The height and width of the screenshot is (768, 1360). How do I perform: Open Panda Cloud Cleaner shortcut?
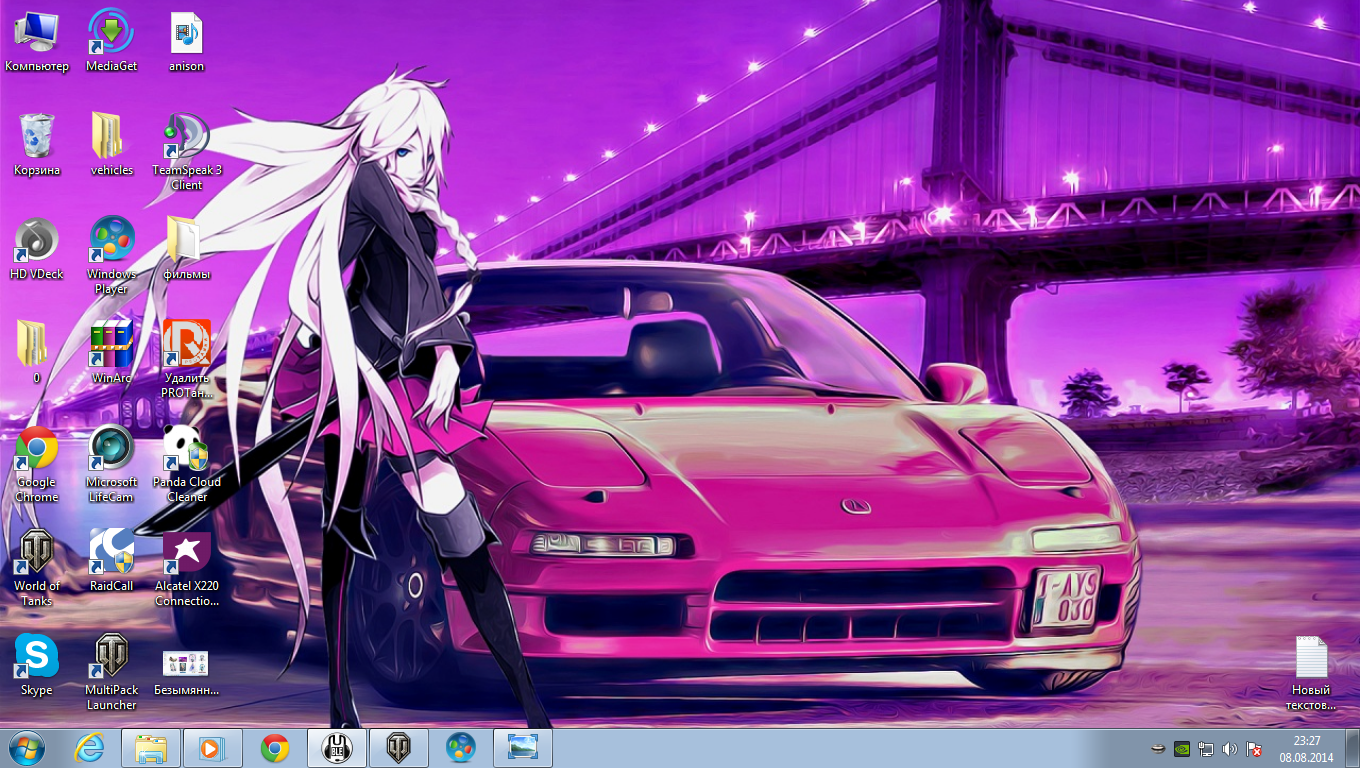pos(187,463)
